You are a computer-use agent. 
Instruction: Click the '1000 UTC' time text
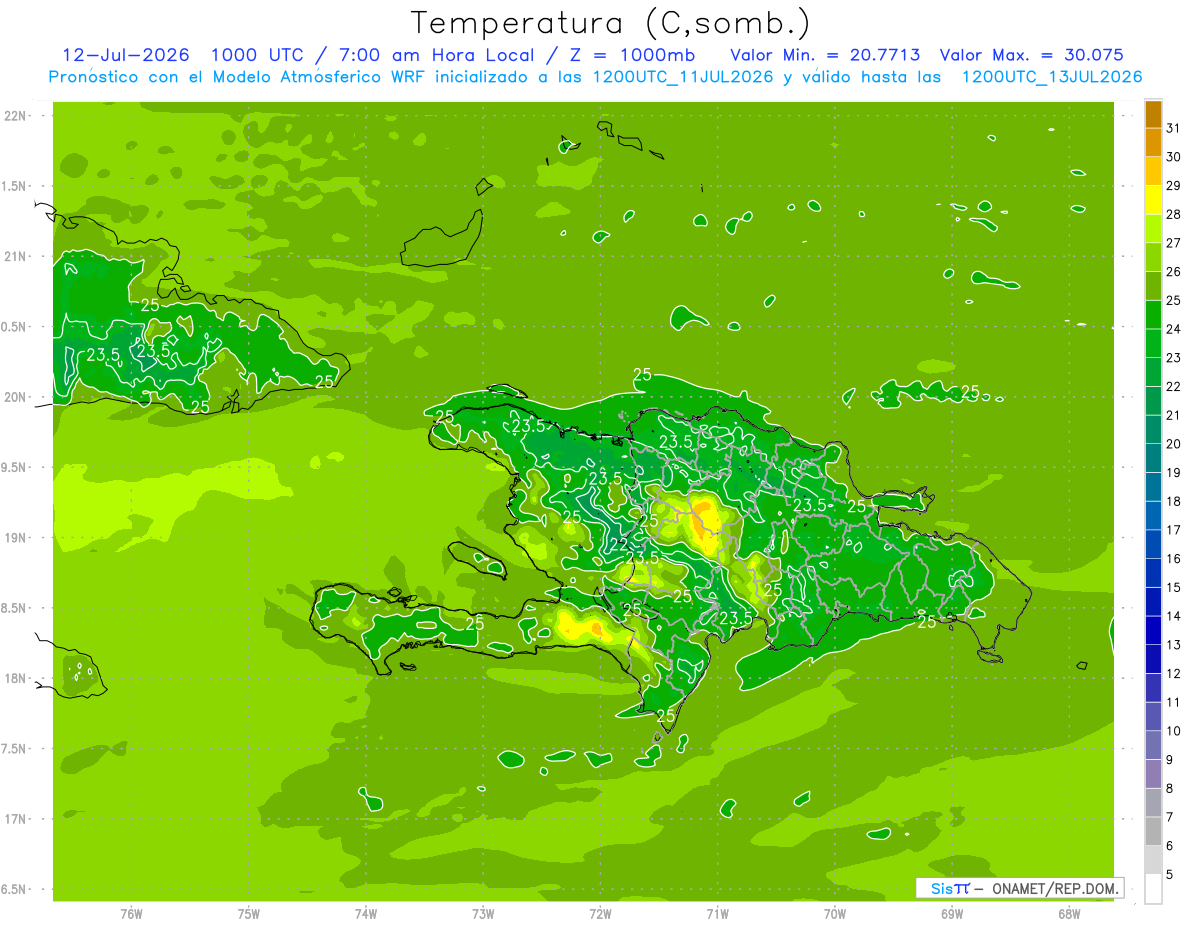point(255,55)
